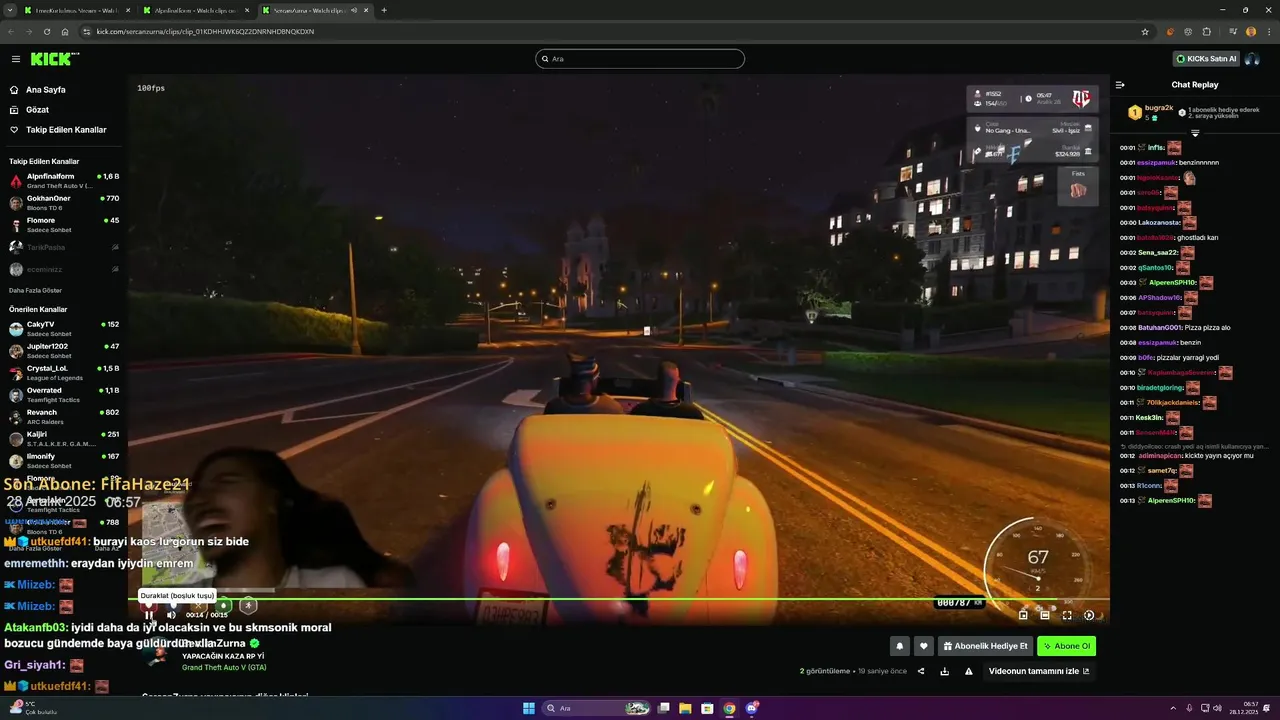The height and width of the screenshot is (720, 1280).
Task: Open Overrated Teamfight Tactics channel
Action: 64,395
